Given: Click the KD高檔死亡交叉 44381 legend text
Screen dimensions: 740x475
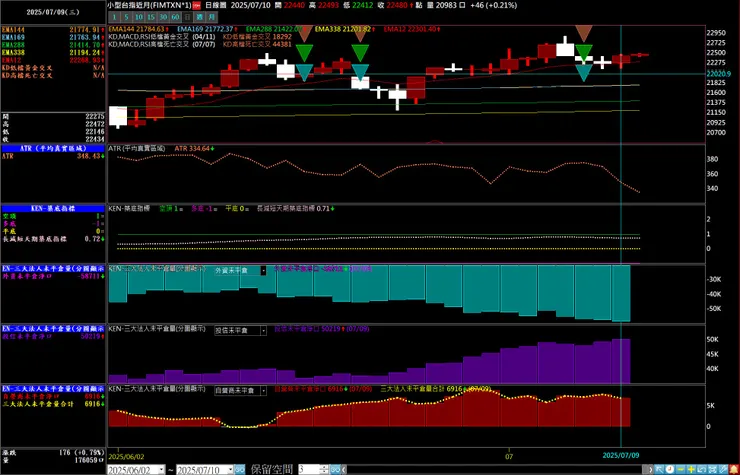Looking at the screenshot, I should (x=257, y=44).
